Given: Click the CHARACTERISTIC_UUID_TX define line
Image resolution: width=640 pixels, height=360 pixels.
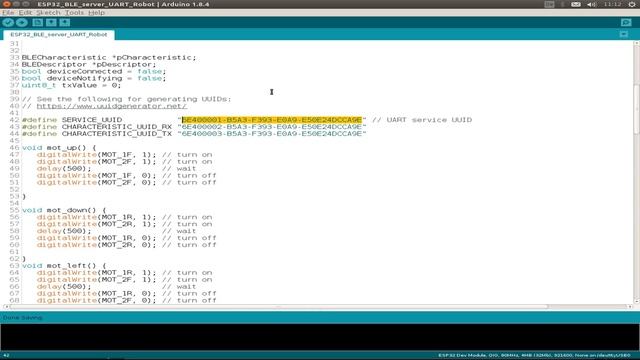Looking at the screenshot, I should click(x=194, y=134).
